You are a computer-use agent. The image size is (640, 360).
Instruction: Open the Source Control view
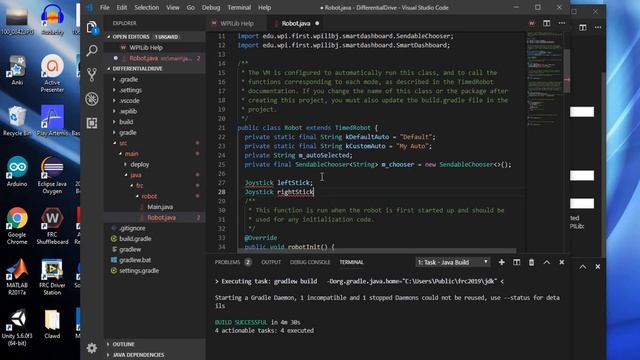coord(92,74)
